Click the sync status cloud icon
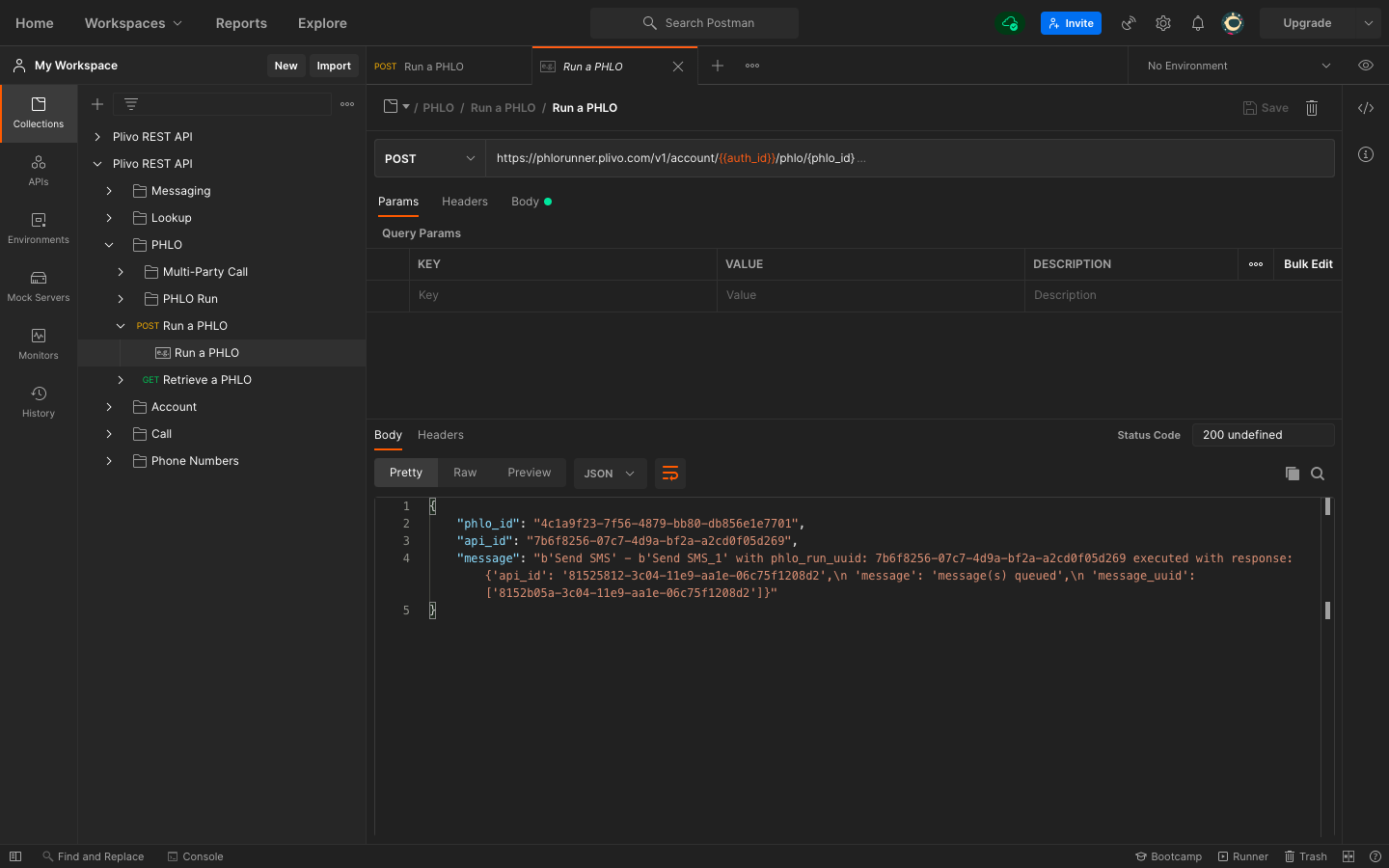 1010,23
